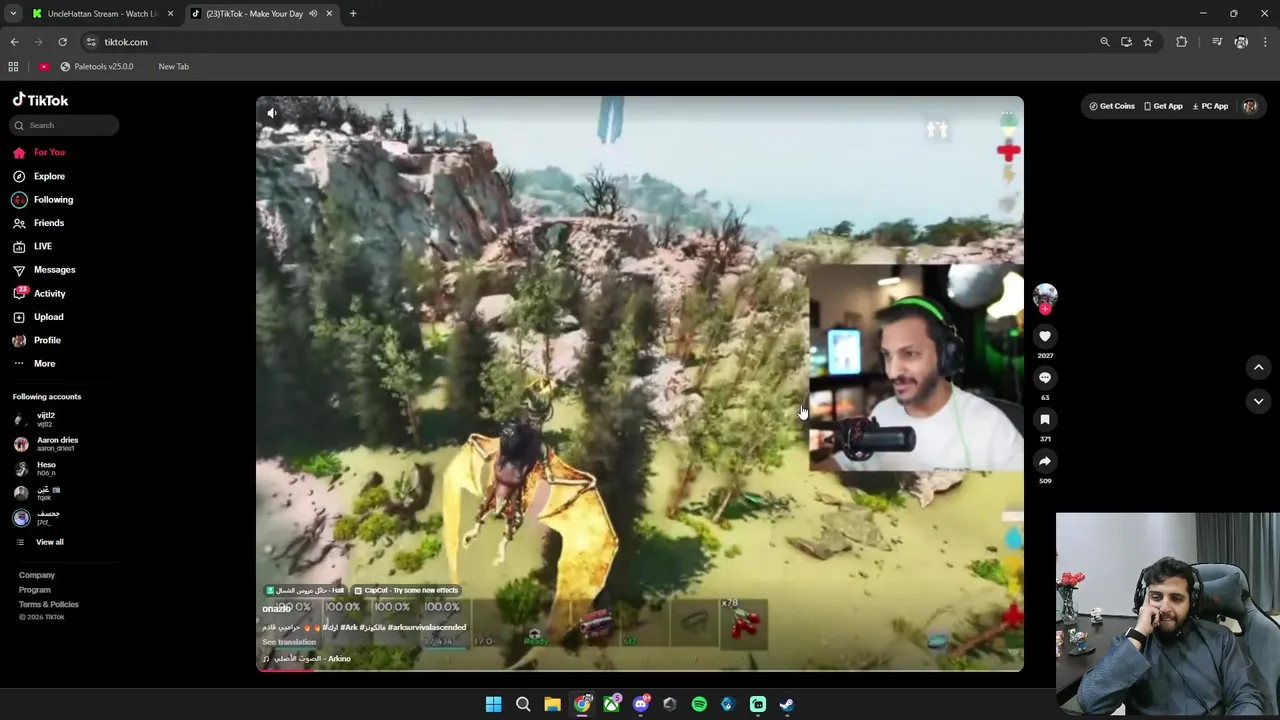The height and width of the screenshot is (720, 1280).
Task: Click the PC App download button
Action: (1210, 106)
